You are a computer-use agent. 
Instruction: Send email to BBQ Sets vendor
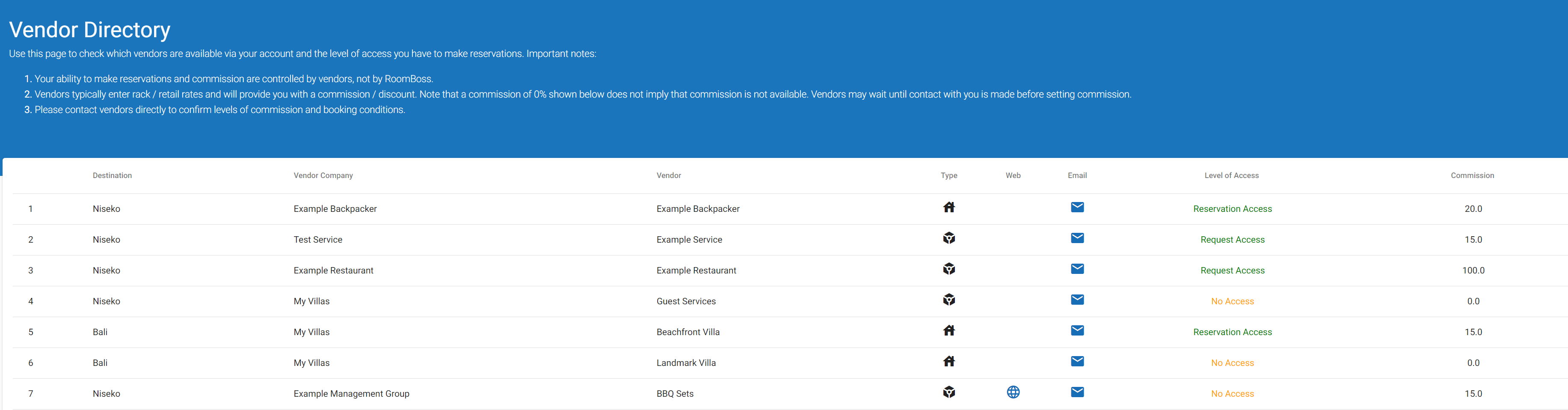(x=1077, y=392)
